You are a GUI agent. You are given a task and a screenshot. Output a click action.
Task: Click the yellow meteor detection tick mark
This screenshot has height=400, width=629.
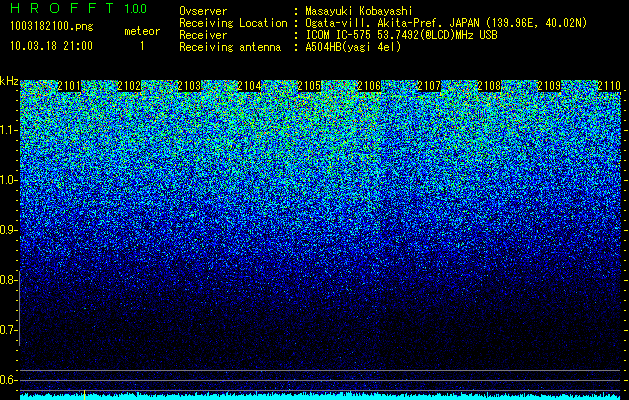(x=85, y=395)
